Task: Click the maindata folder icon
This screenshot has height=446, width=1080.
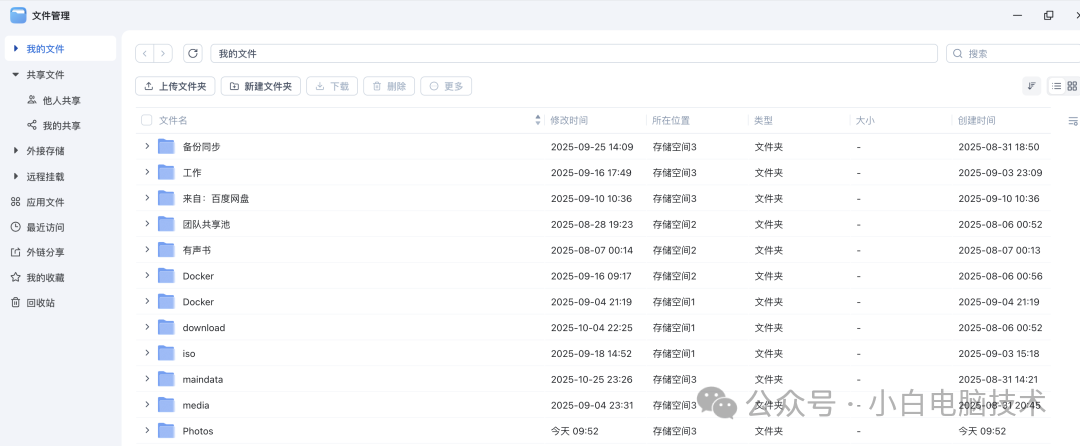Action: 166,379
